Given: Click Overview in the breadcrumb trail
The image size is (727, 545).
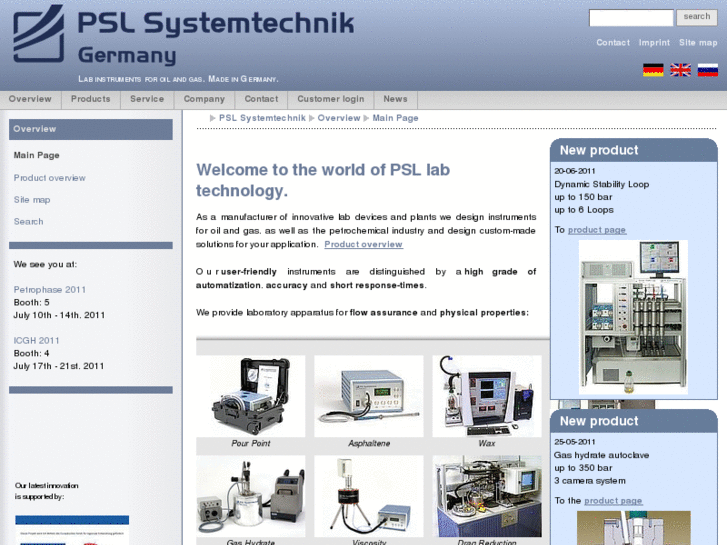Looking at the screenshot, I should [x=338, y=118].
